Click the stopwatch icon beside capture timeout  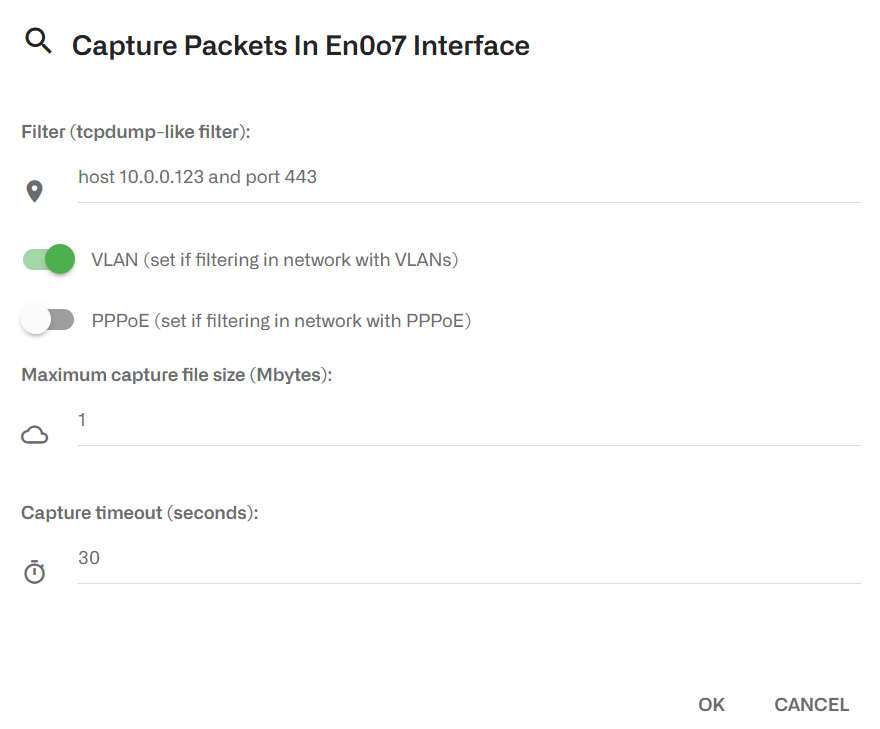pos(35,572)
